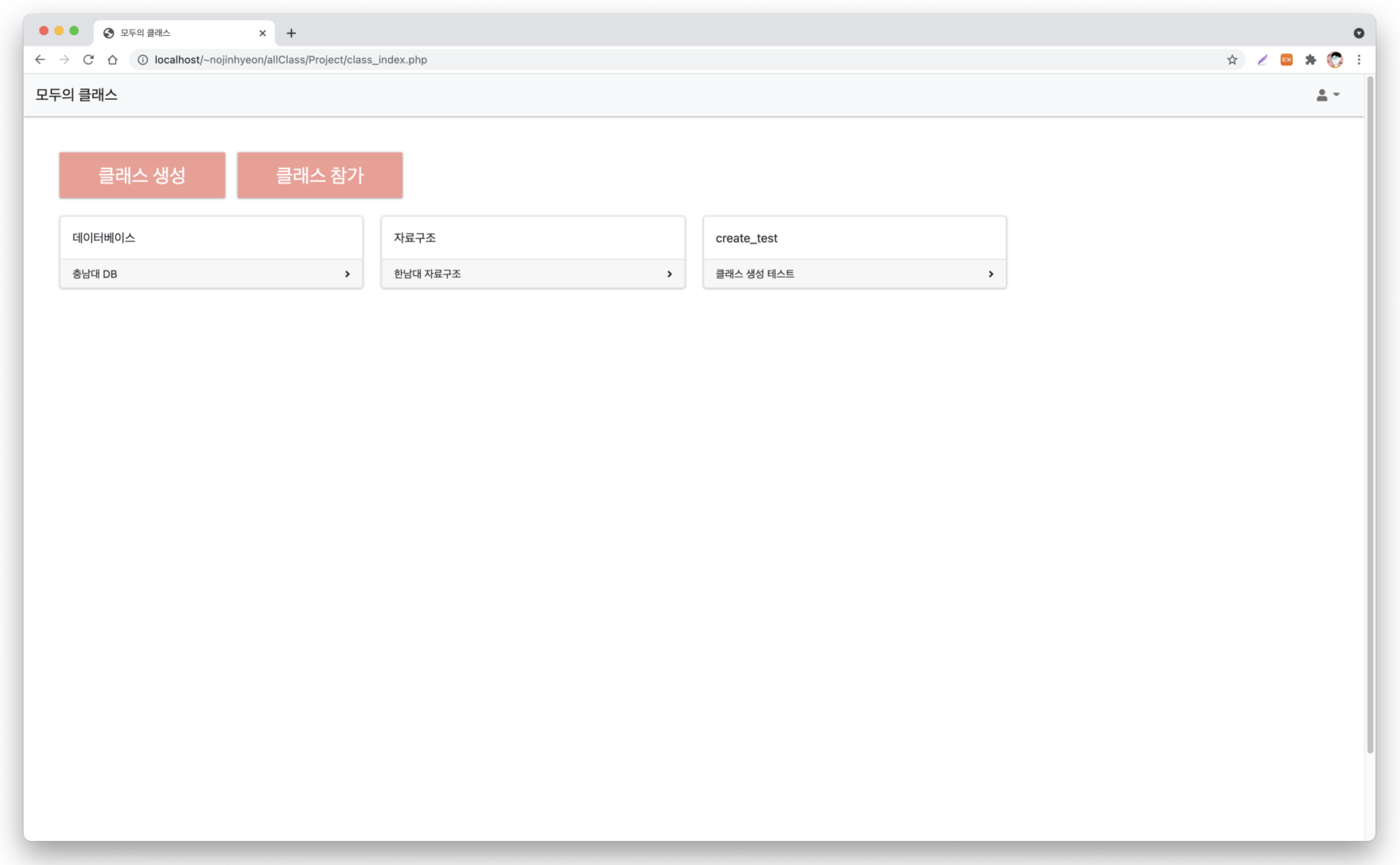Click the 클래스 생성 button
This screenshot has height=865, width=1400.
click(142, 175)
